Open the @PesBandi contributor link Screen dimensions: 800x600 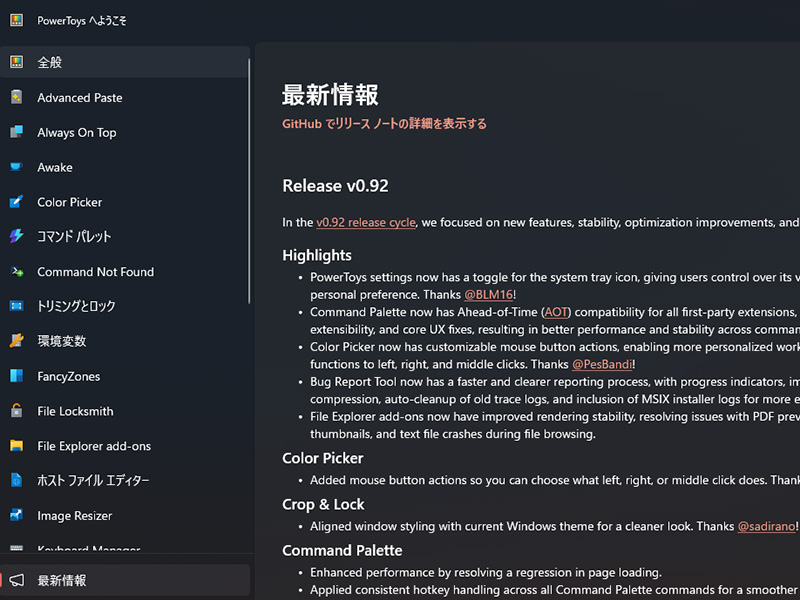coord(602,364)
